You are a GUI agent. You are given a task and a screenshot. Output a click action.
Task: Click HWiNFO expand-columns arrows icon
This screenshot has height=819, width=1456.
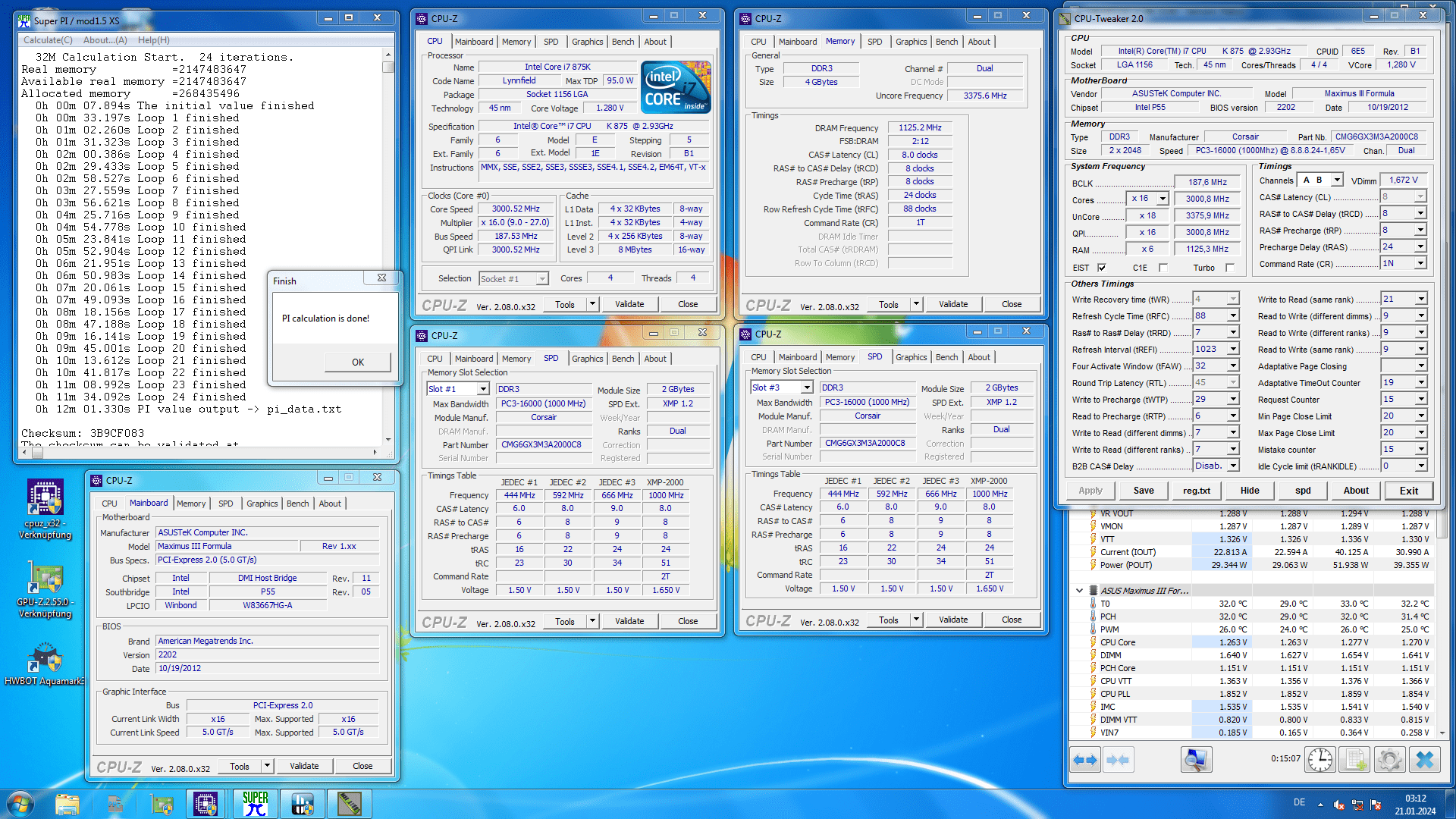(1085, 760)
